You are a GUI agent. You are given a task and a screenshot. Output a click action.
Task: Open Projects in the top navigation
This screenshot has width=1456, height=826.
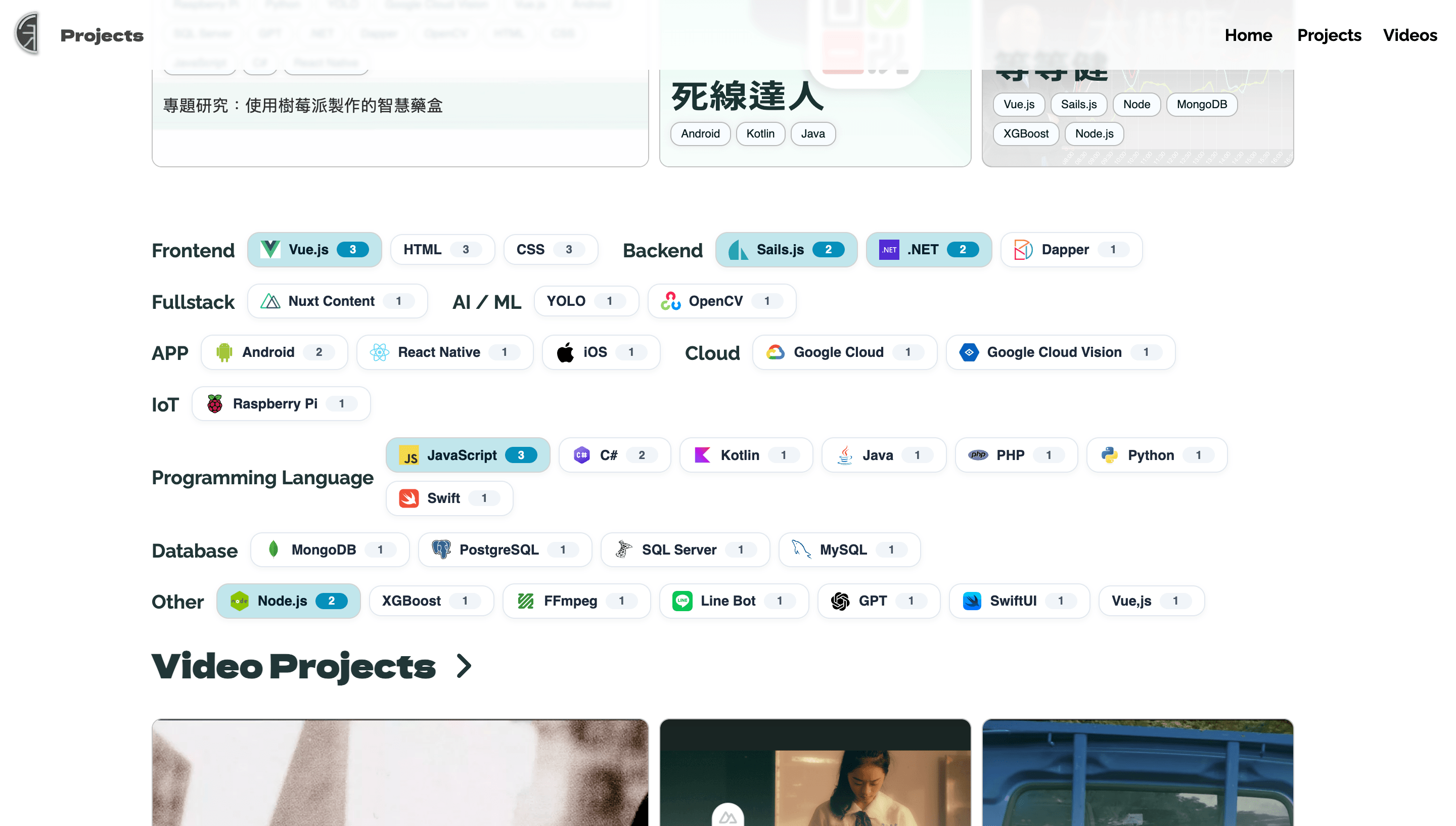pos(1329,35)
